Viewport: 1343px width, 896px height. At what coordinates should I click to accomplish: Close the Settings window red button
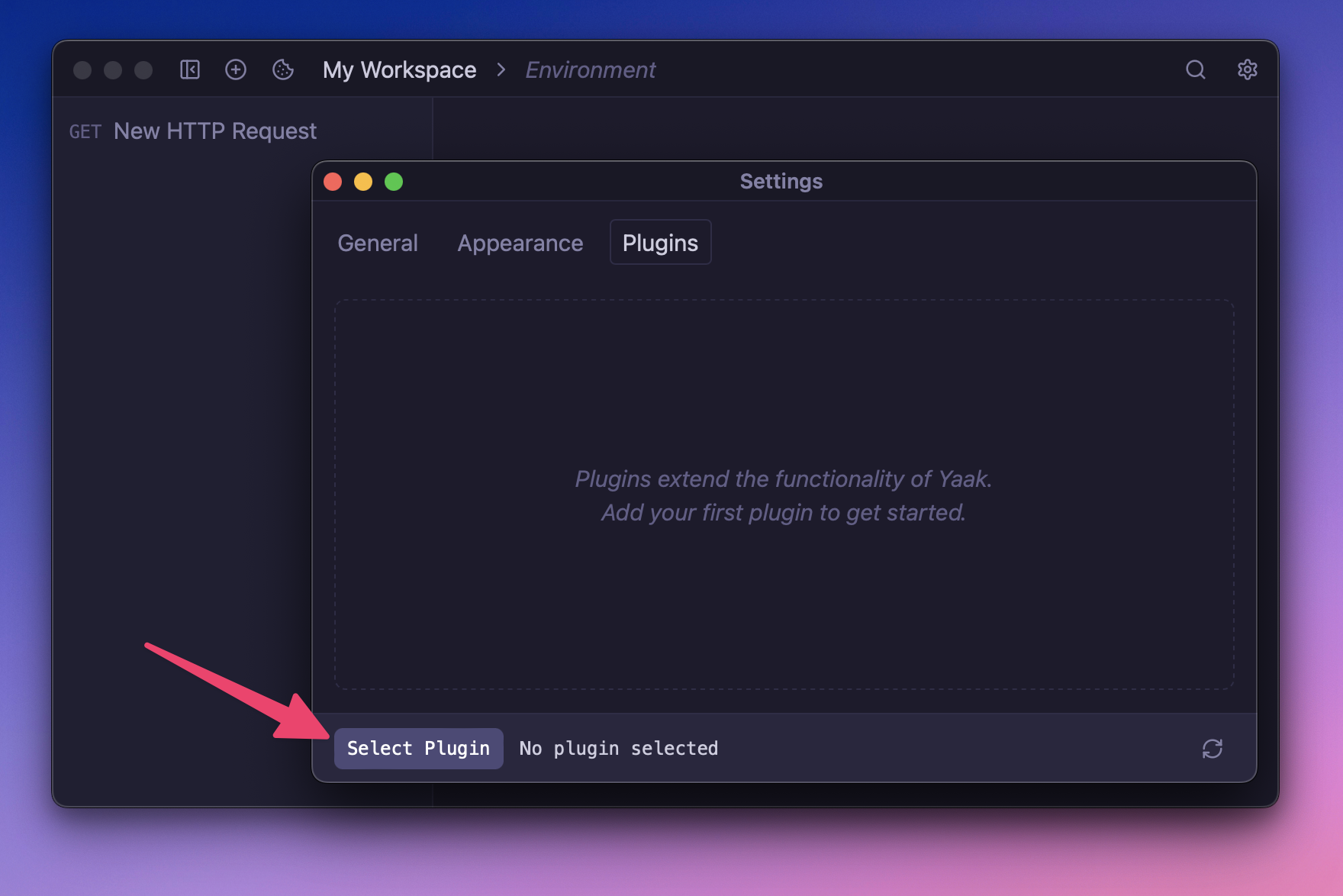tap(333, 182)
